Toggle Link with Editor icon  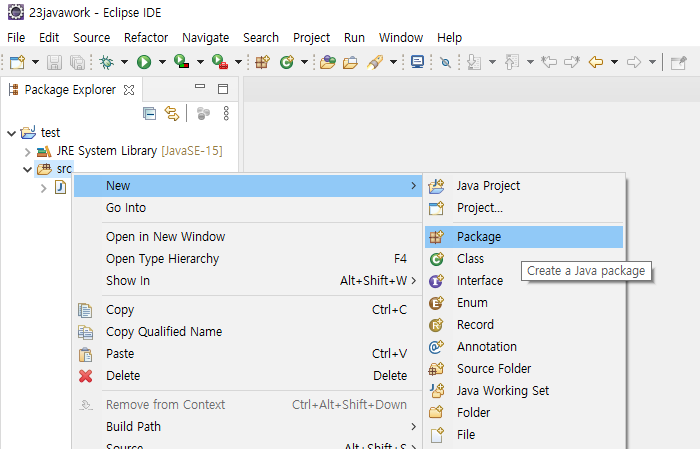point(172,114)
